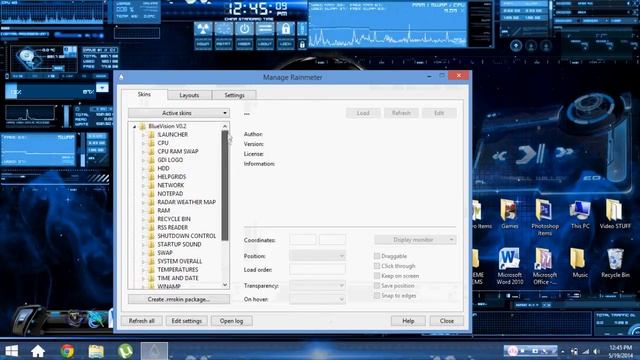Select the TIME AND DATE skin folder

click(178, 278)
